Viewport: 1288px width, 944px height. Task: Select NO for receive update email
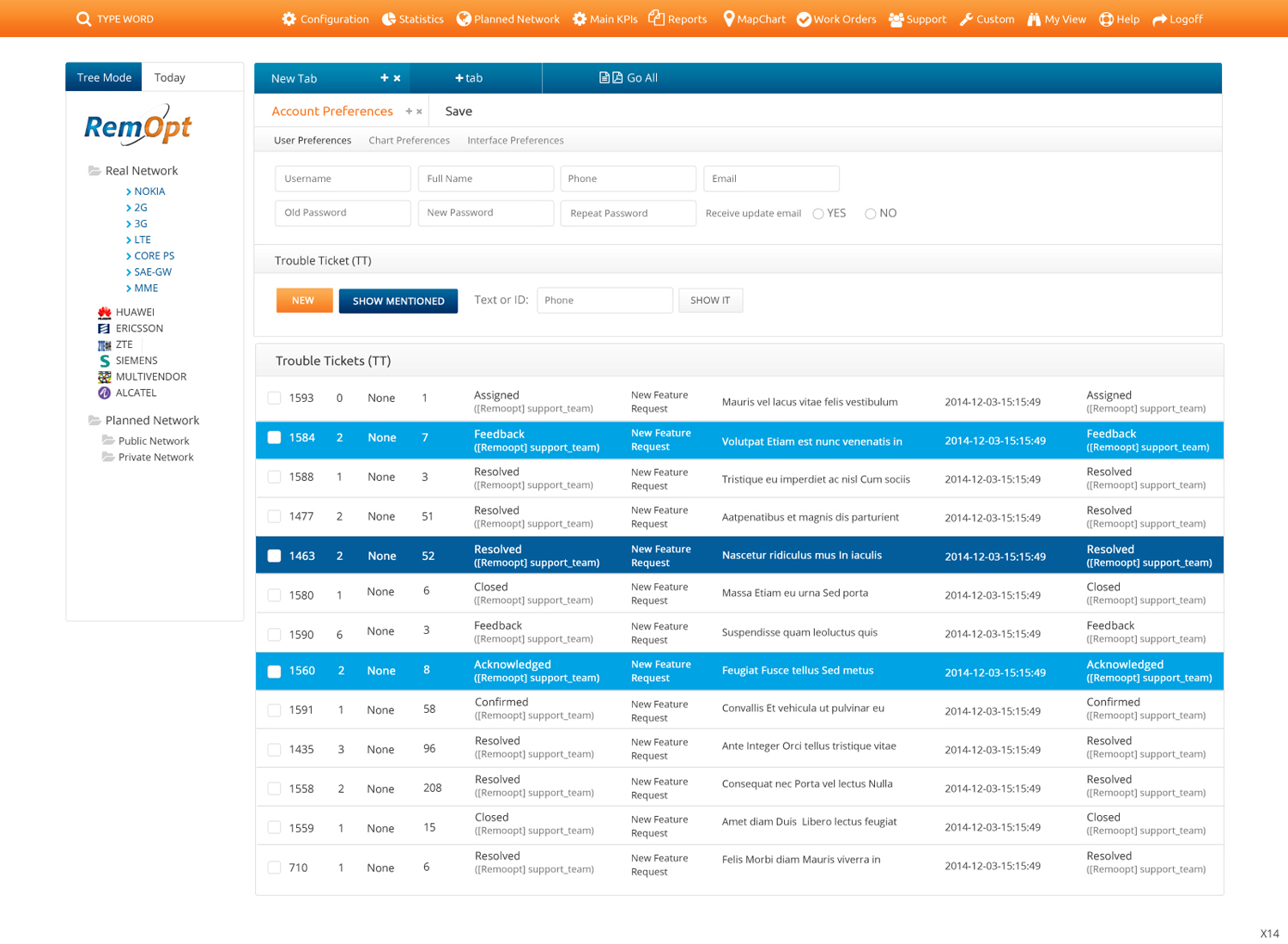click(871, 214)
